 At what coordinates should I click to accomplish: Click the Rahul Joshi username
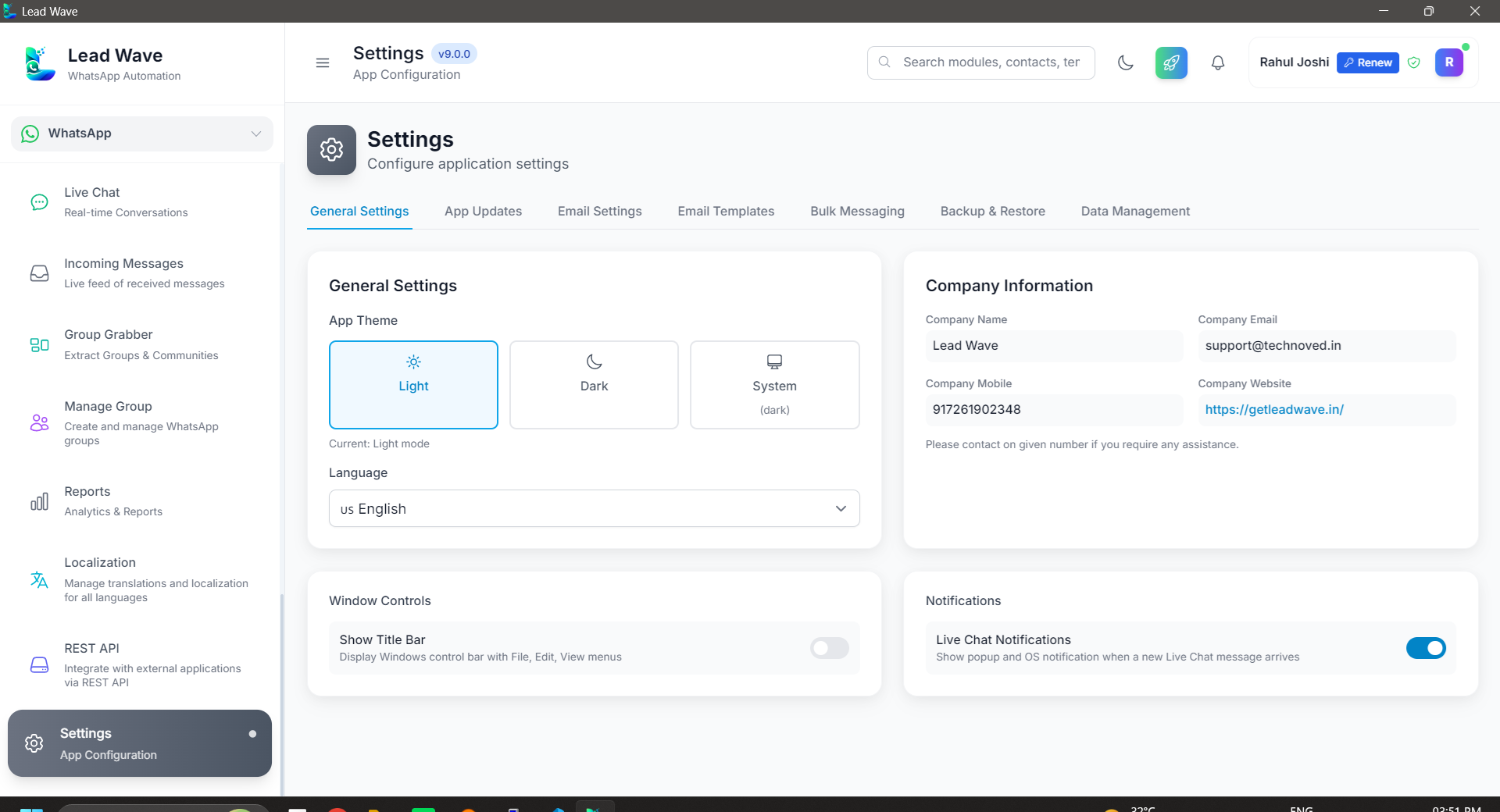pos(1294,62)
